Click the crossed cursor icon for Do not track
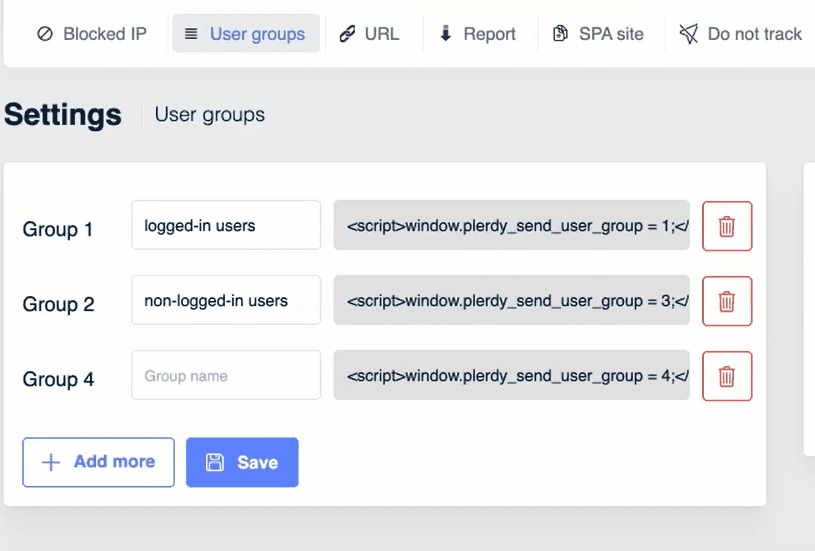 tap(688, 34)
